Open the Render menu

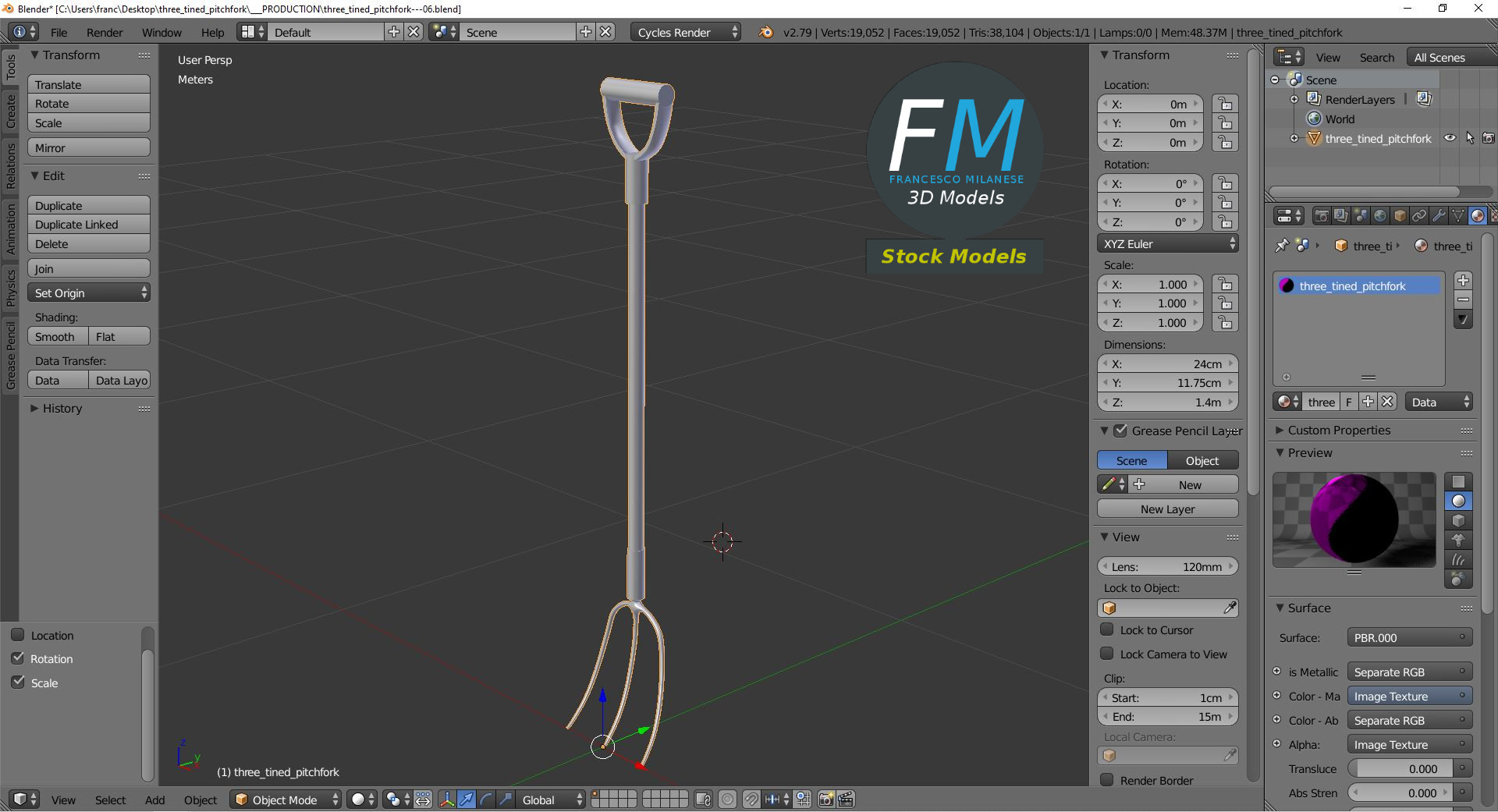pos(105,32)
